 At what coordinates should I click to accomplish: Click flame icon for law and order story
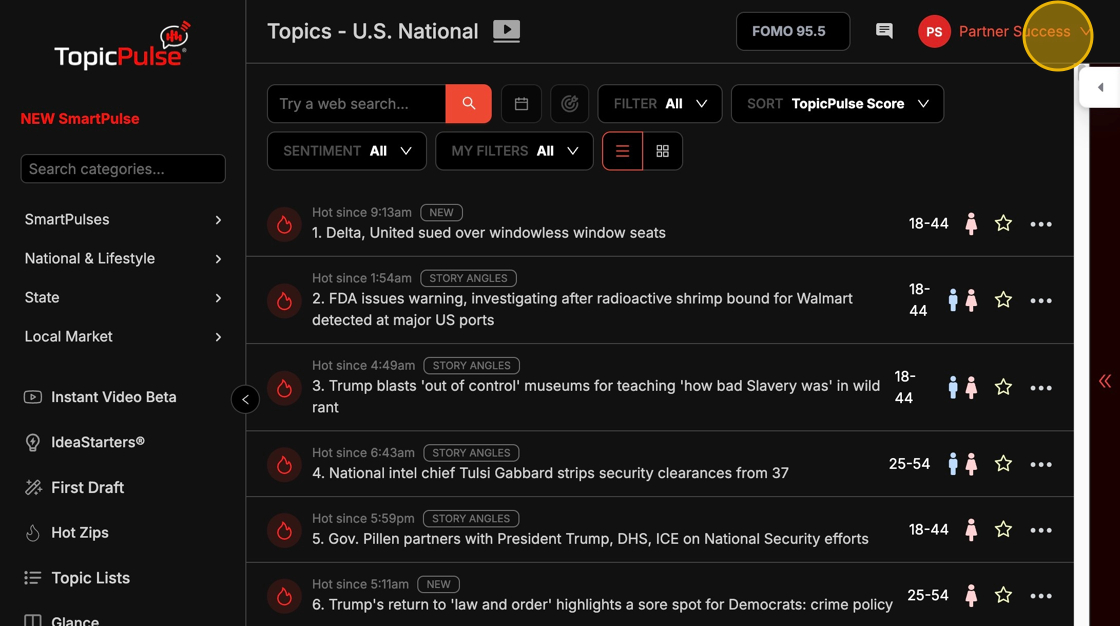coord(284,596)
